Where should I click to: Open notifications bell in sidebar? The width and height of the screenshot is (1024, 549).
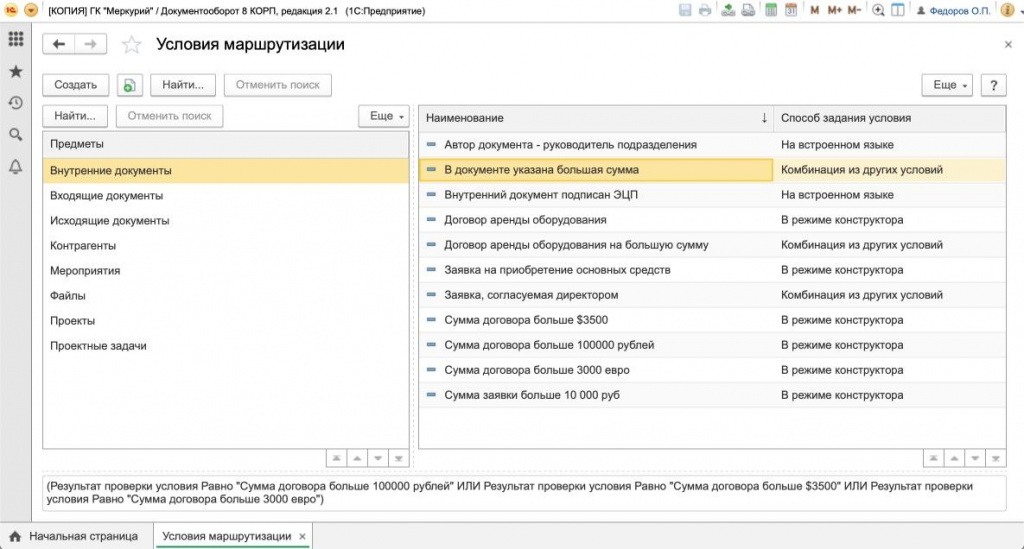(x=15, y=167)
